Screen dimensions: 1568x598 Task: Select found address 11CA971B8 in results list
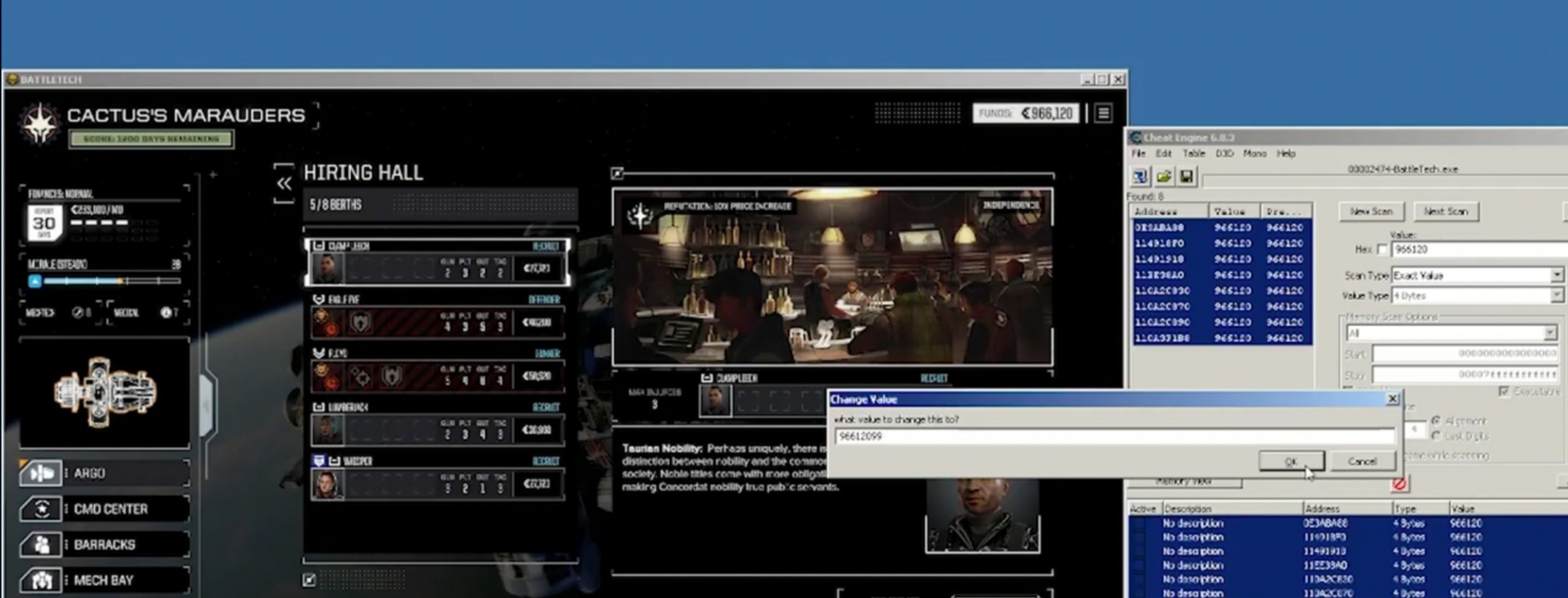tap(1222, 338)
